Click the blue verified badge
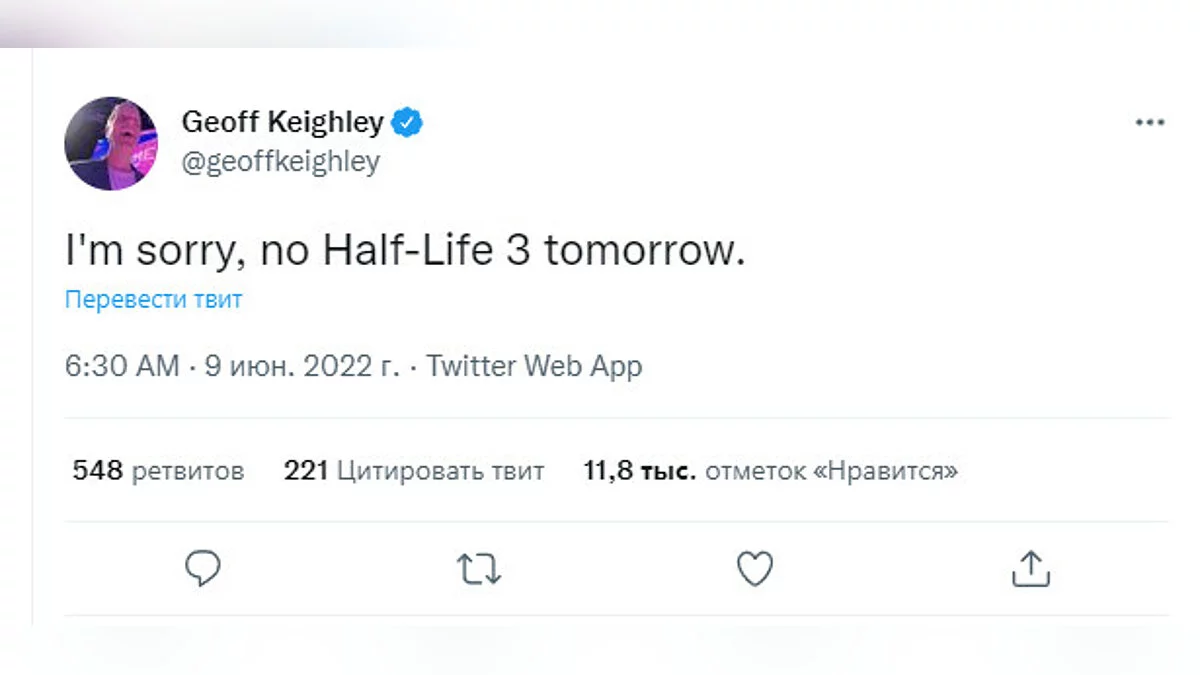This screenshot has width=1200, height=675. click(407, 123)
